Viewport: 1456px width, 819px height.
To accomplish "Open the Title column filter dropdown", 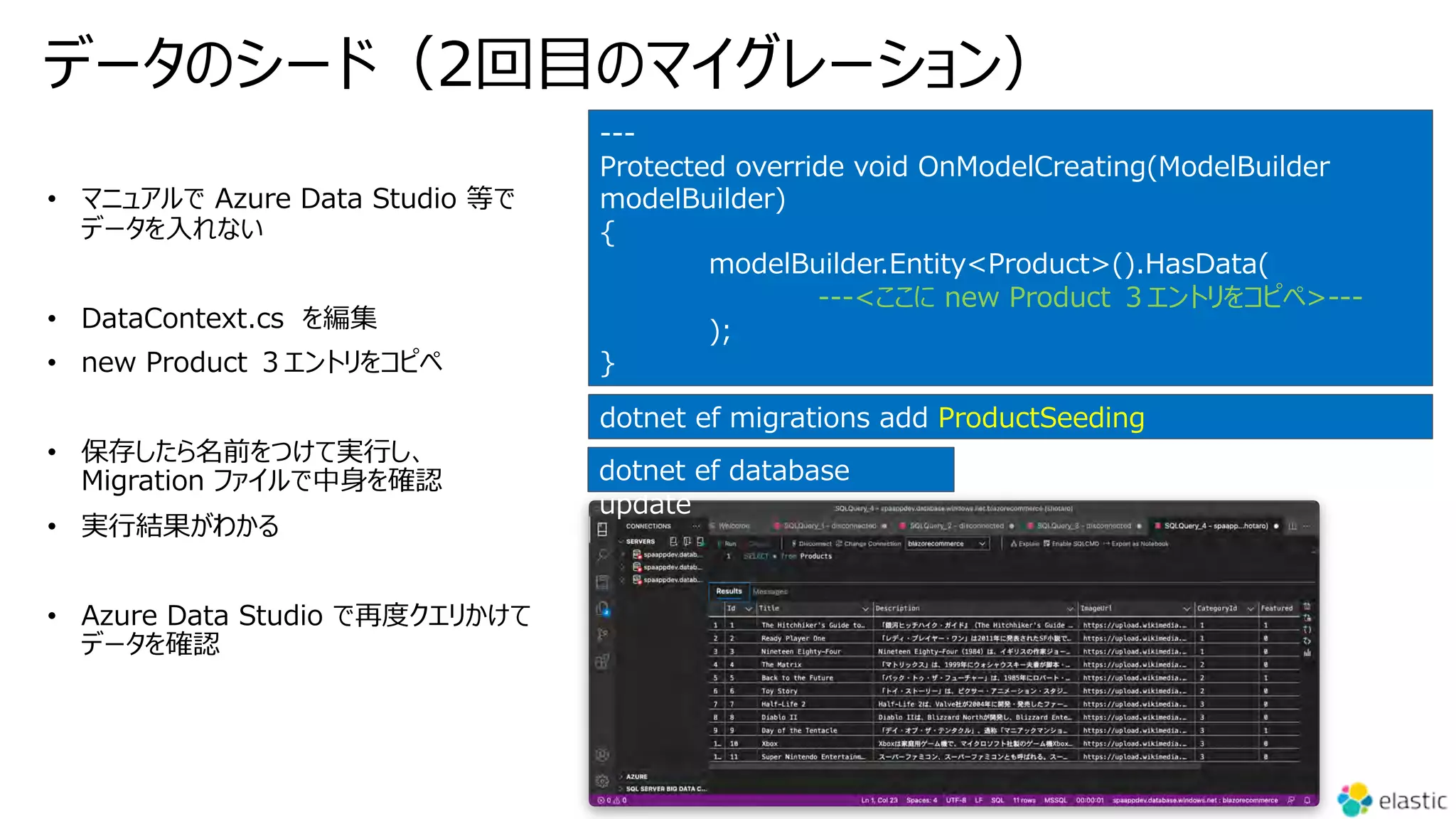I will (865, 609).
